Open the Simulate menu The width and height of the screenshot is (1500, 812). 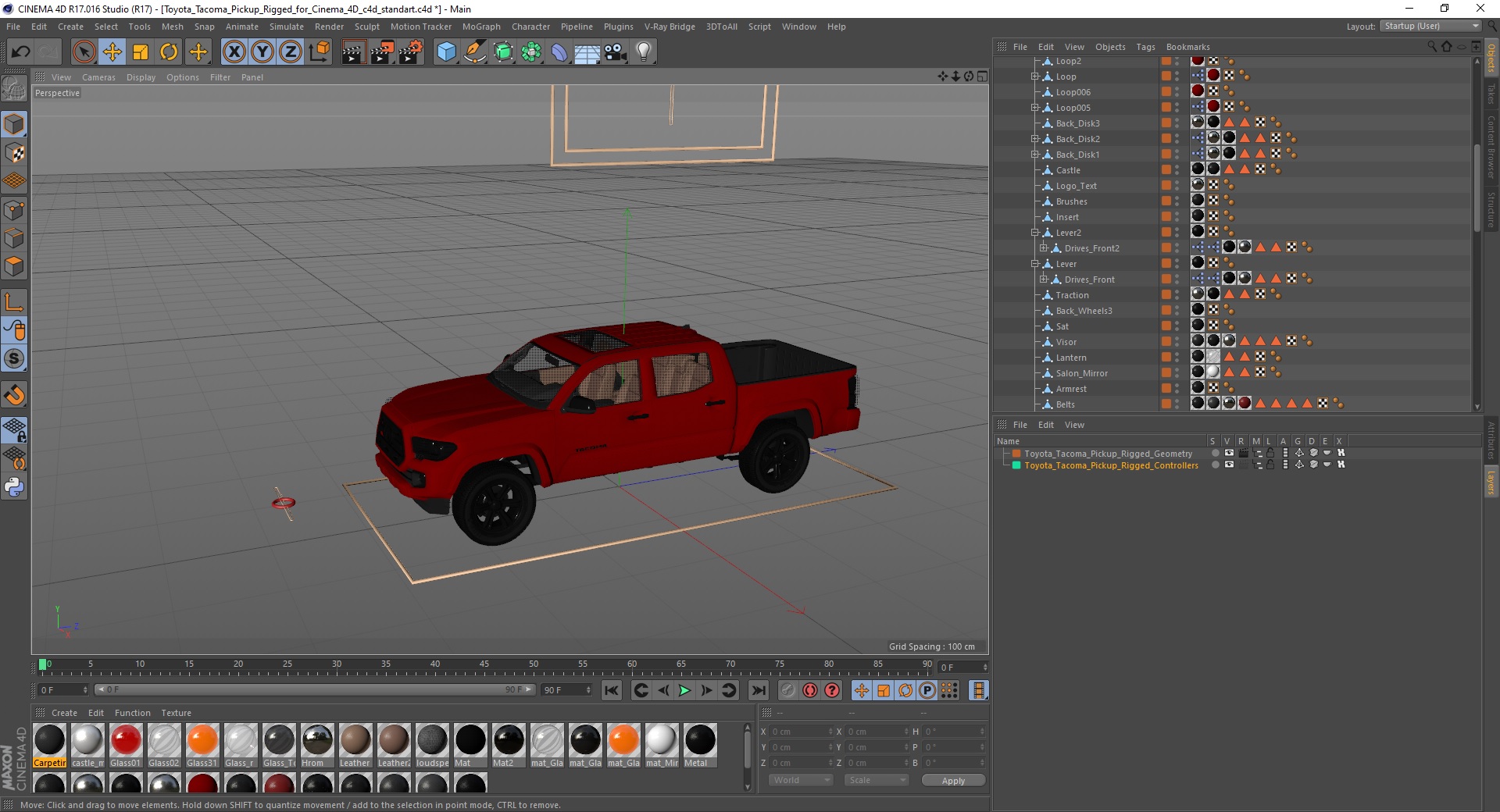pos(287,27)
